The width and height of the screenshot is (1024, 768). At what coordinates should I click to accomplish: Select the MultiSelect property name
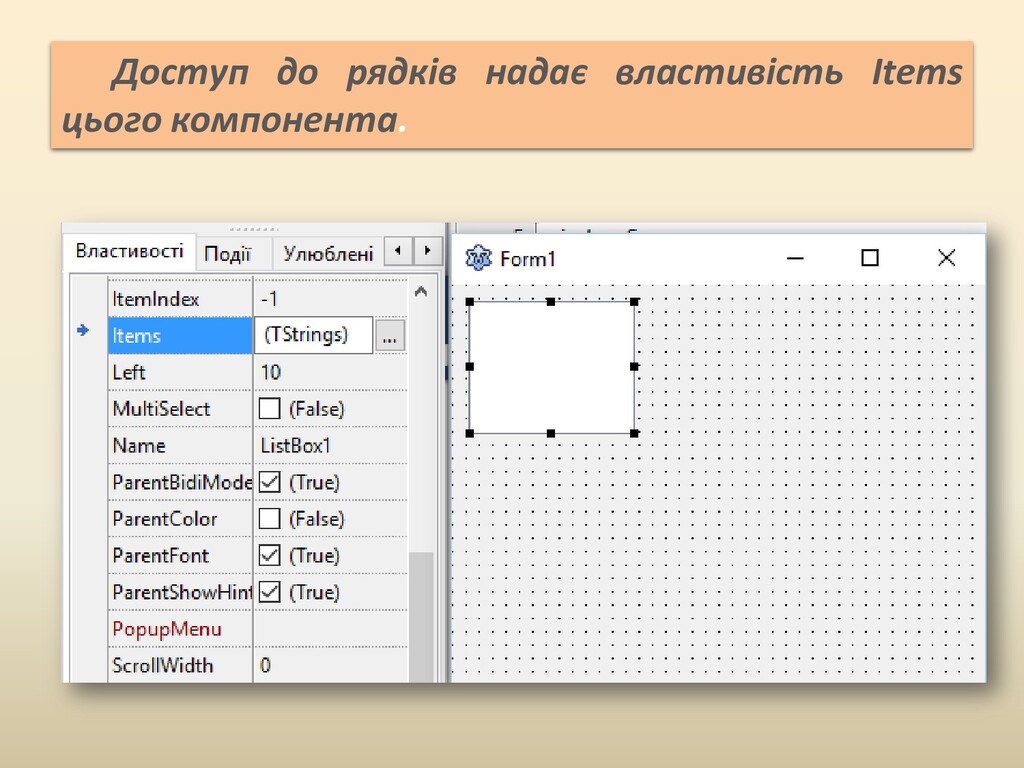pos(161,409)
